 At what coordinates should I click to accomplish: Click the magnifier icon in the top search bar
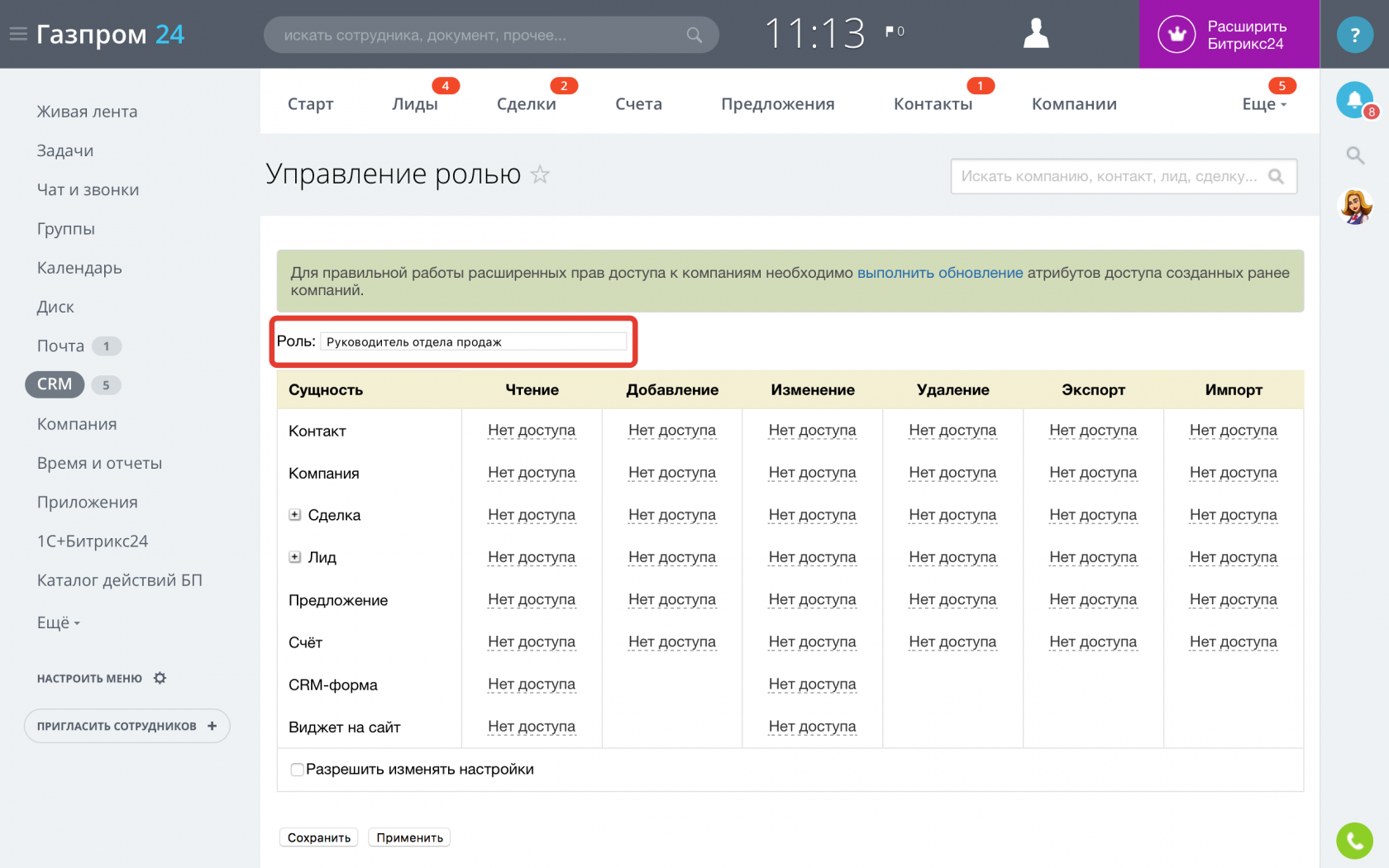coord(694,35)
